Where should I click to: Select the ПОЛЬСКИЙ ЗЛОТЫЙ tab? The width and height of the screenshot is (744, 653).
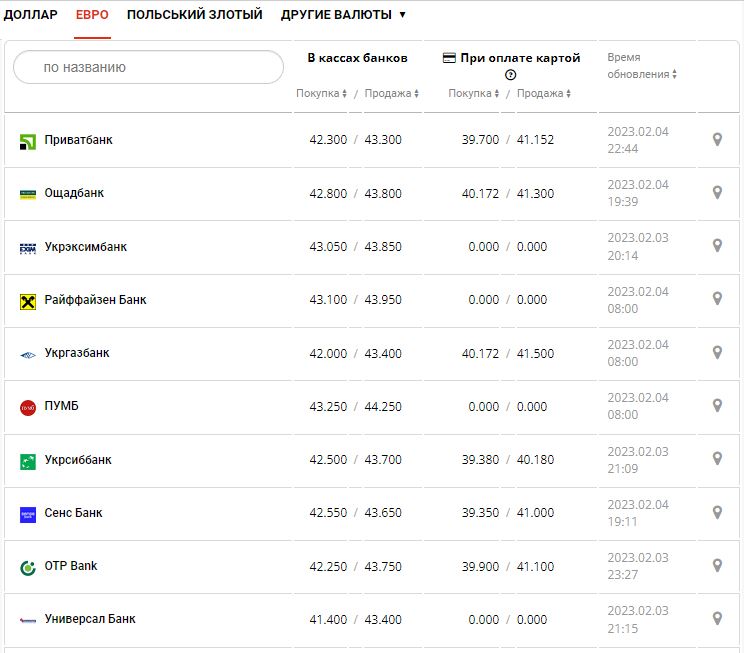[194, 15]
